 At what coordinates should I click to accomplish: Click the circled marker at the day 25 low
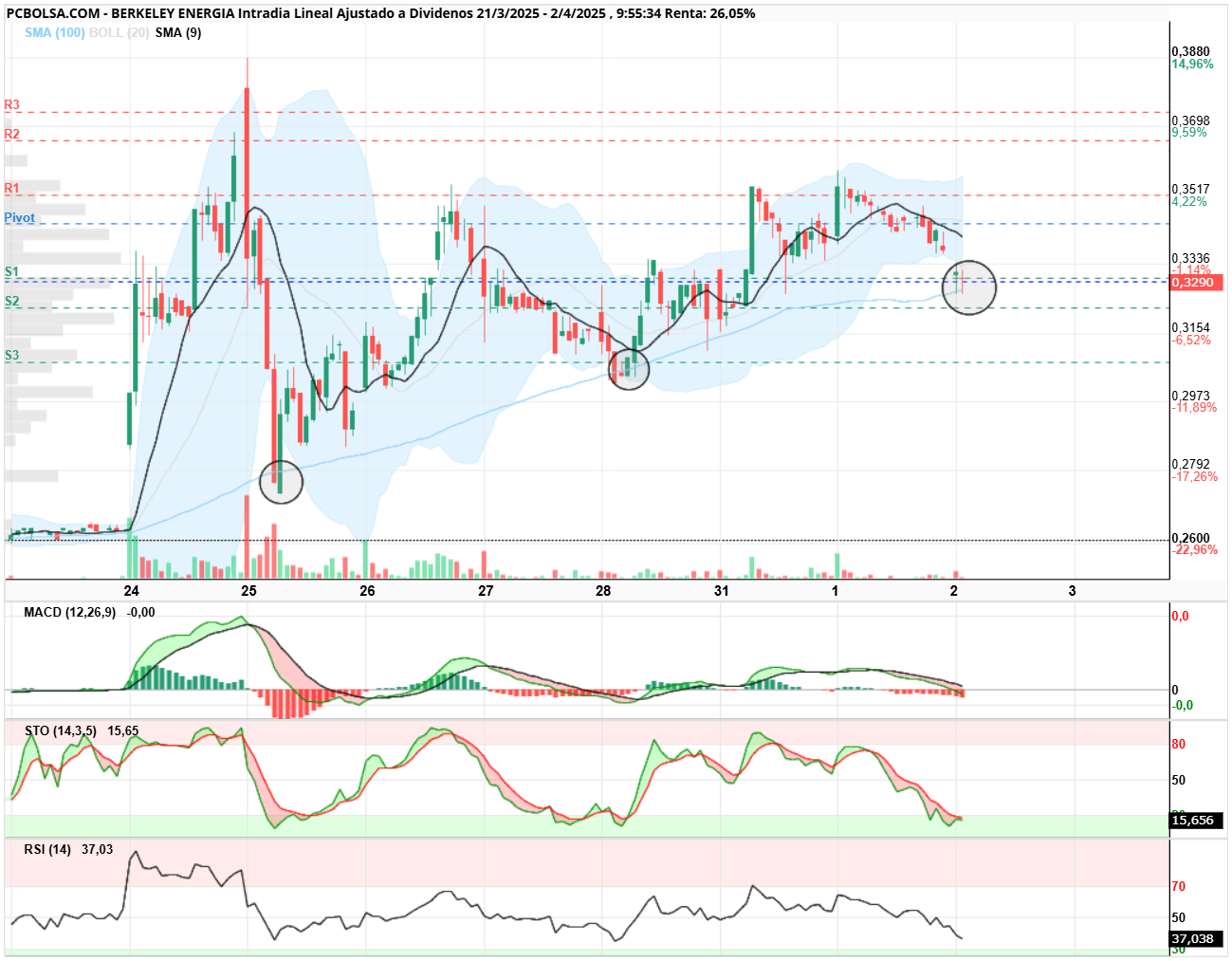pyautogui.click(x=281, y=482)
